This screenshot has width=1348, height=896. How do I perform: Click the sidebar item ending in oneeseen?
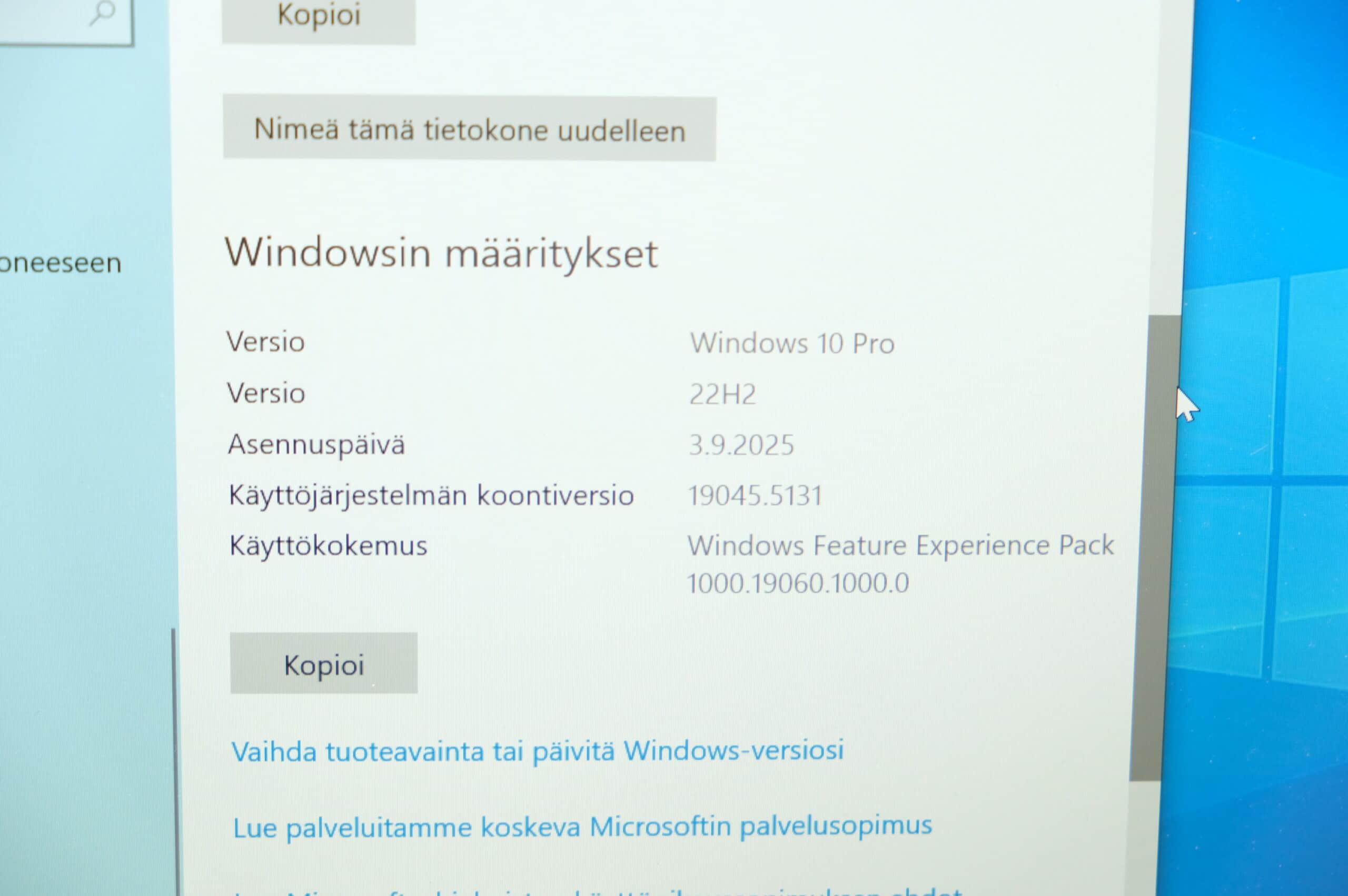(x=61, y=263)
